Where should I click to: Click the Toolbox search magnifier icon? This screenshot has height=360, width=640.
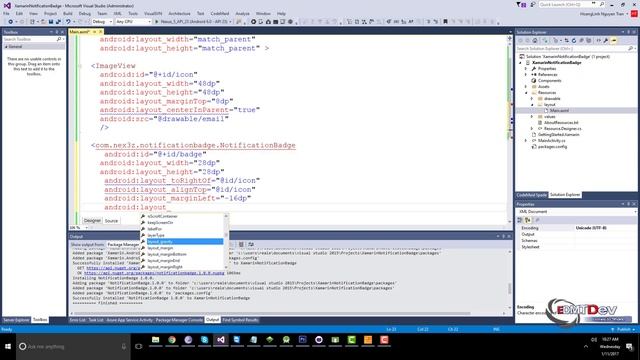tap(59, 39)
